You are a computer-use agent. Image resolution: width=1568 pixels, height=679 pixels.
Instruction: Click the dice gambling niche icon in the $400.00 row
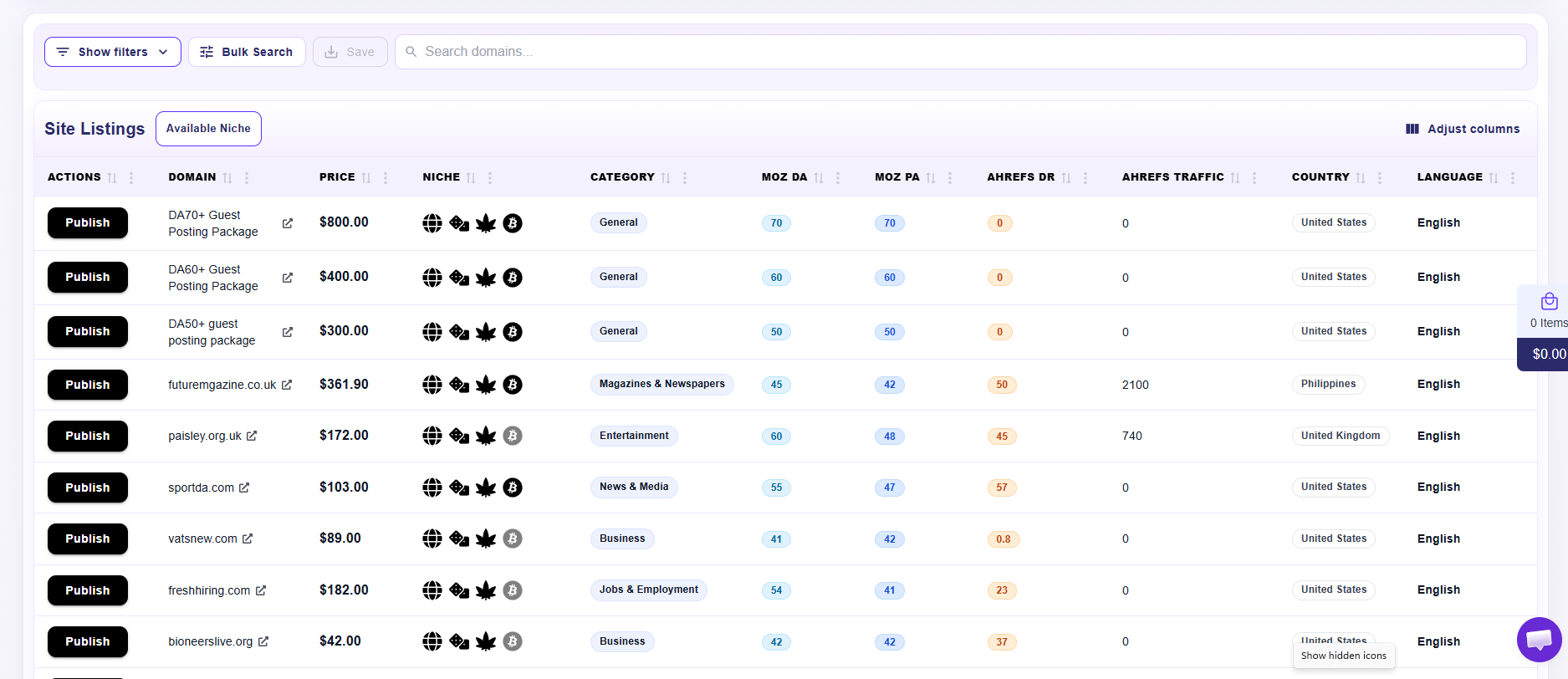459,278
